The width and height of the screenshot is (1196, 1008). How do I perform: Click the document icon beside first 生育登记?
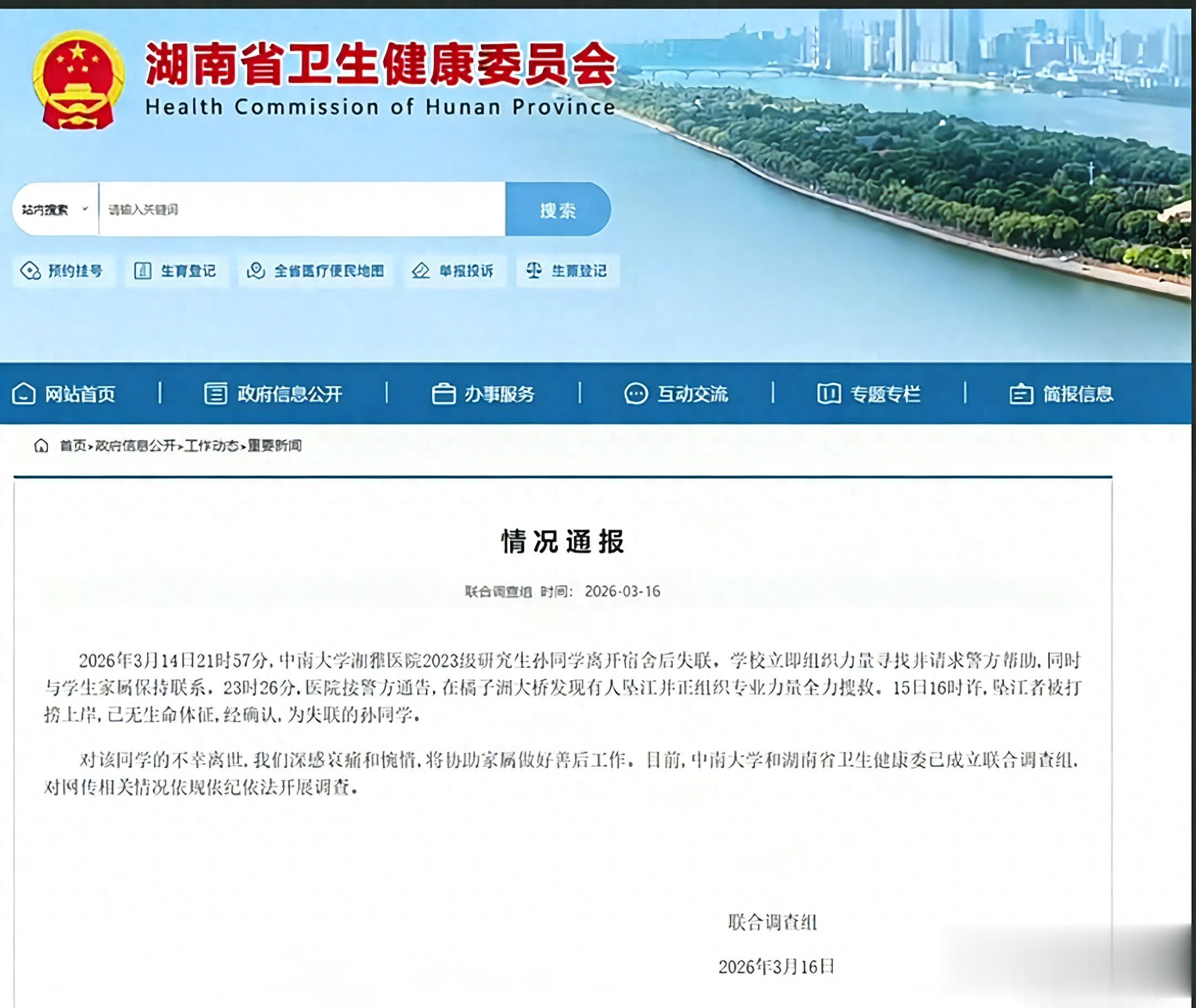142,270
